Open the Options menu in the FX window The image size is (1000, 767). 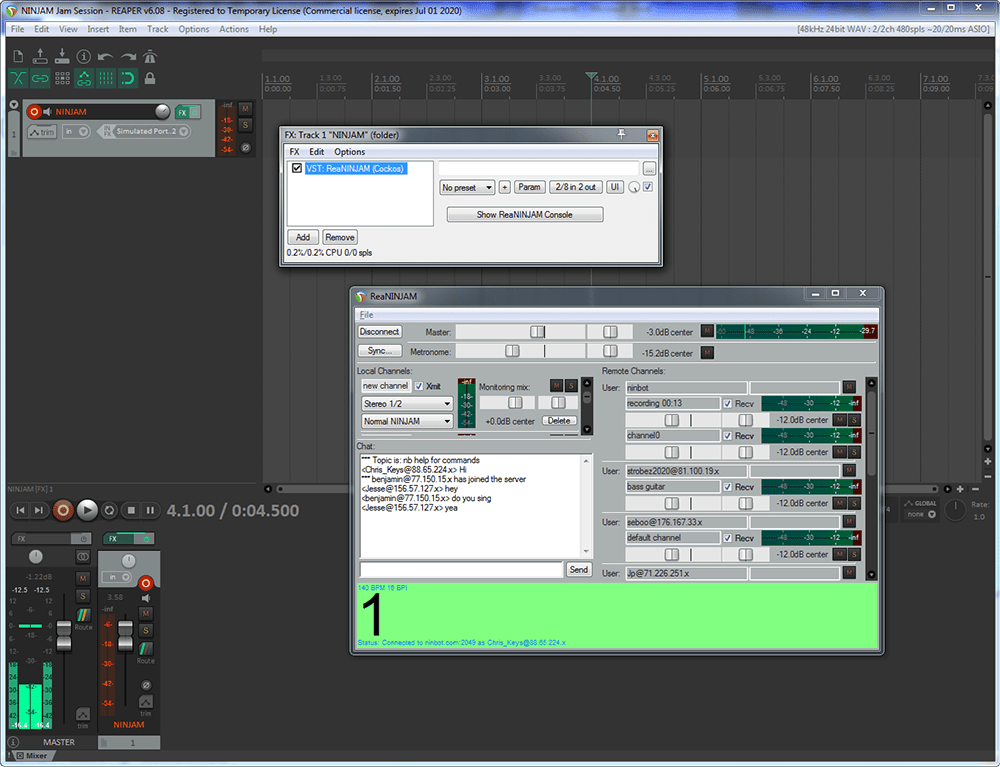[x=349, y=152]
